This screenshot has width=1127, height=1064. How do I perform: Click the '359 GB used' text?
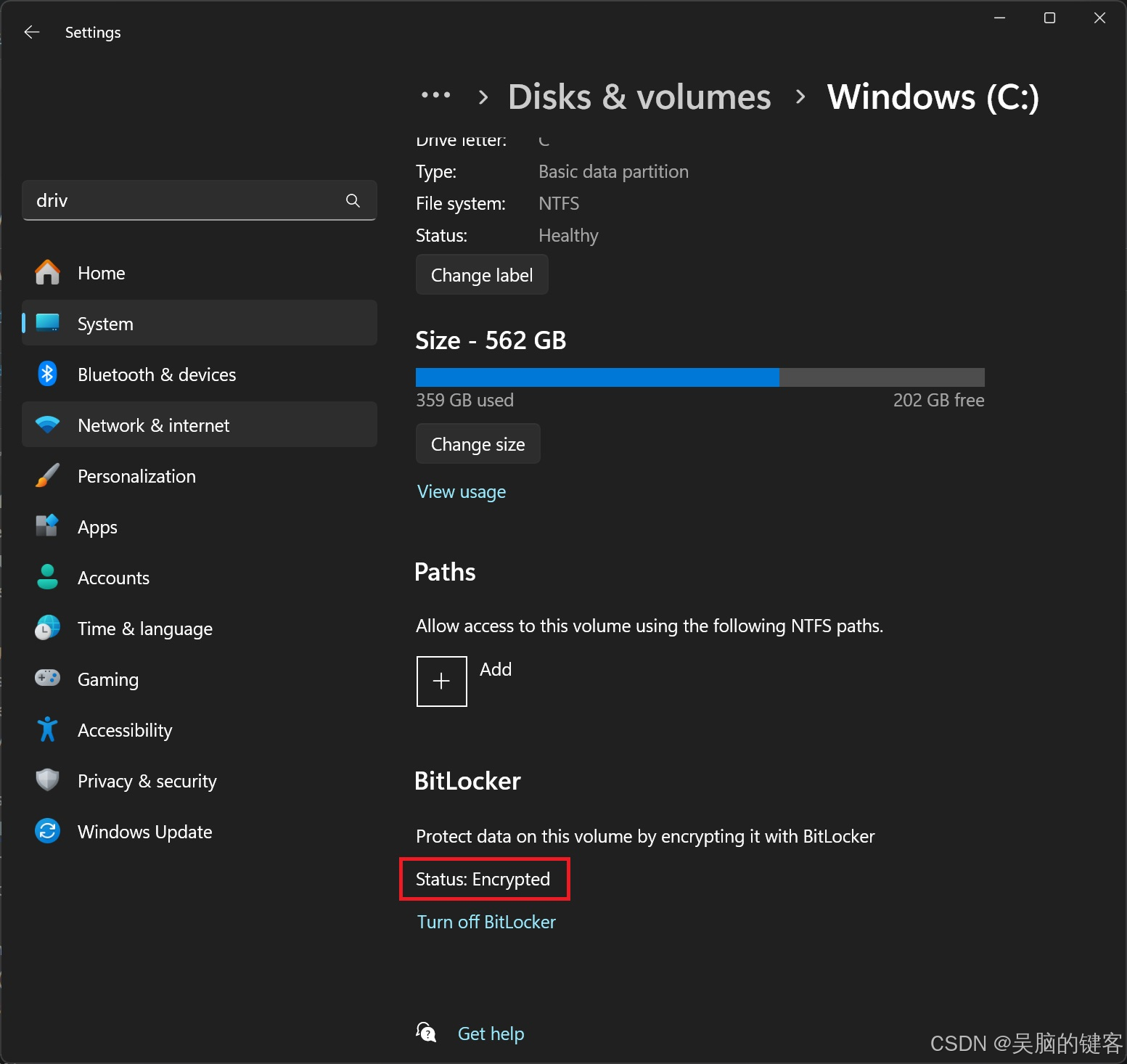pos(464,400)
